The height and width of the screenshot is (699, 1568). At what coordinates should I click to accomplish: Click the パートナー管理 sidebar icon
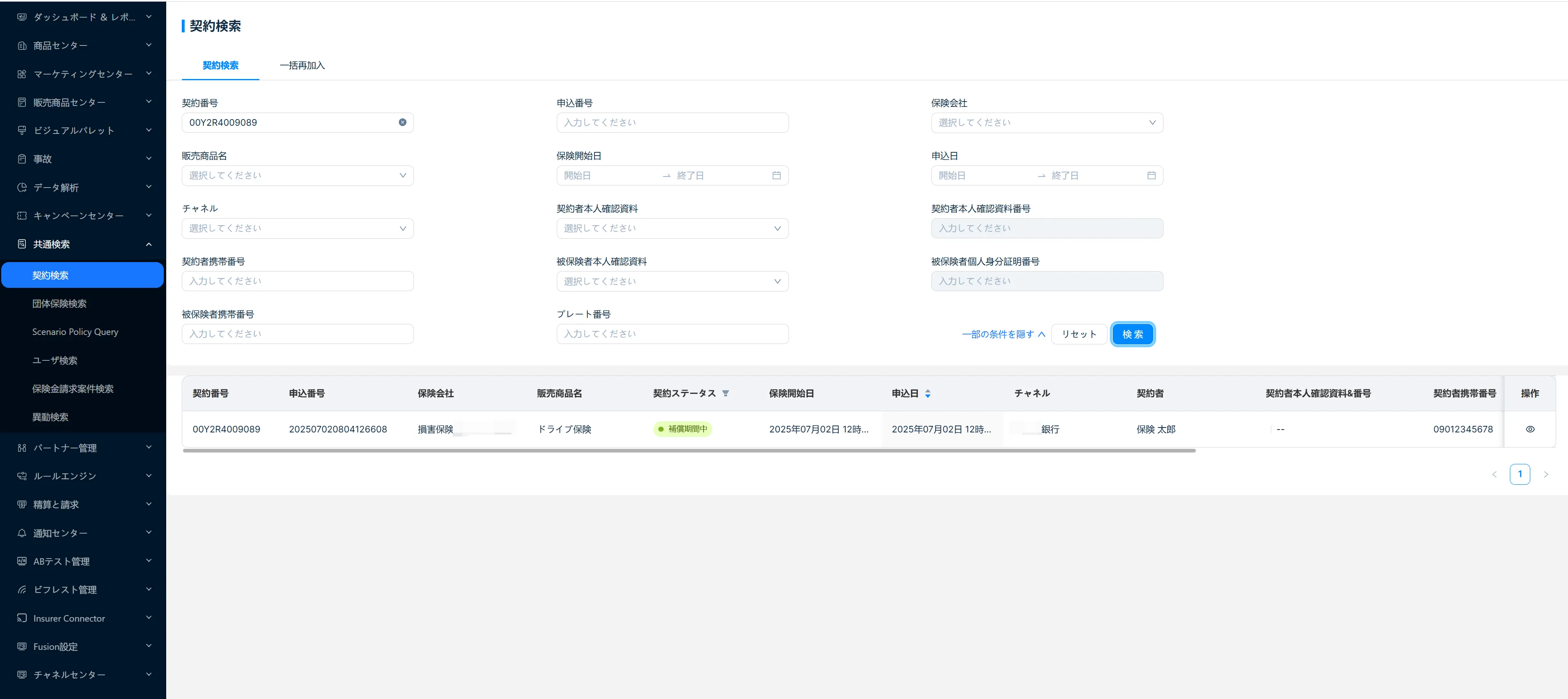point(22,448)
